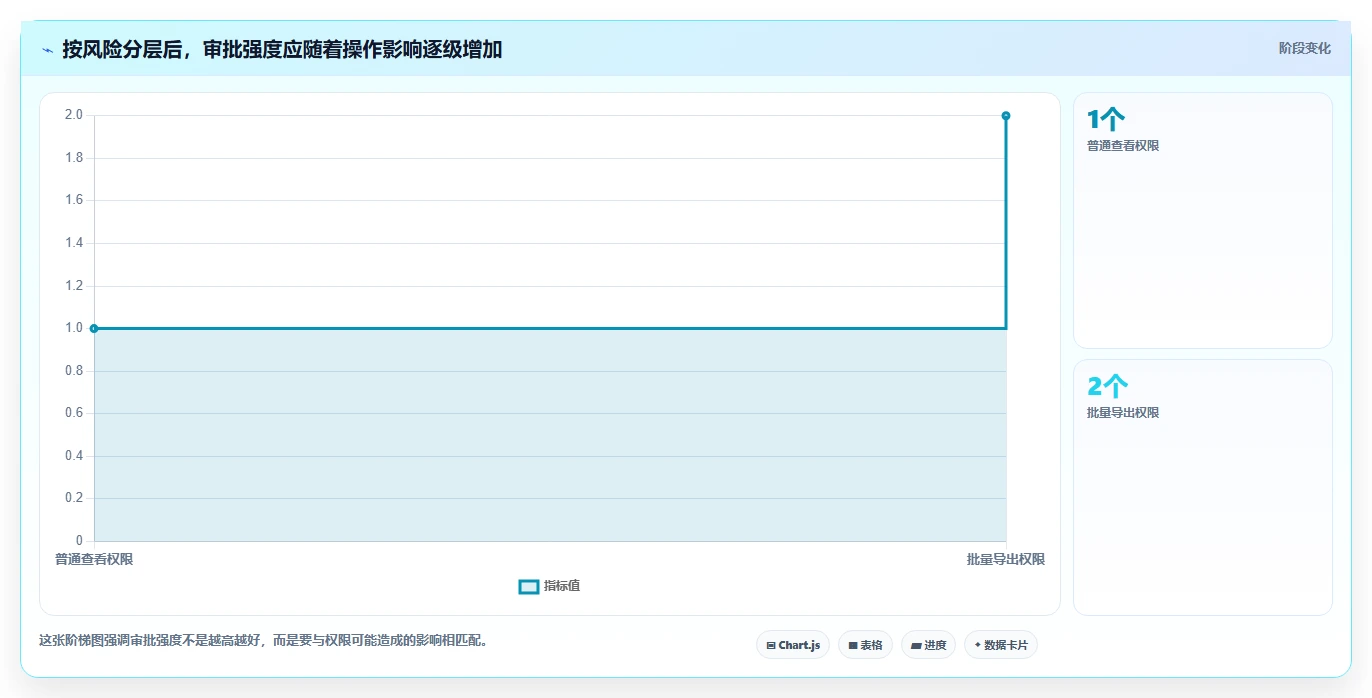Open the 2个 批量导出权限 card

(x=1203, y=487)
